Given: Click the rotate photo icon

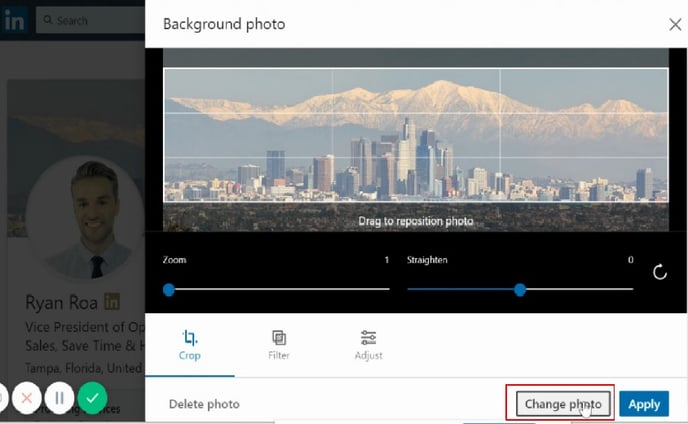Looking at the screenshot, I should (x=659, y=272).
